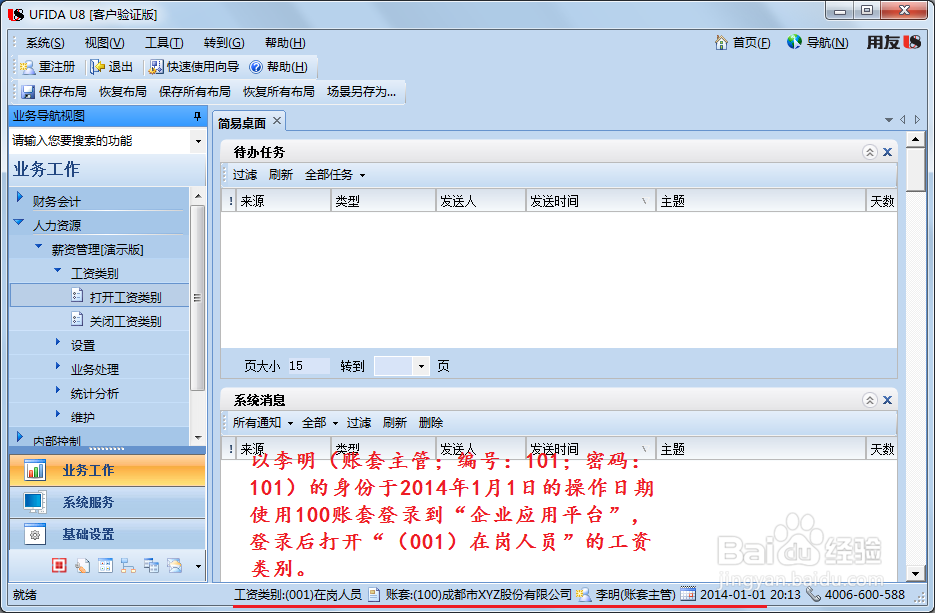Click the calendar icon in status bar
Viewport: 935px width, 613px height.
pos(688,594)
